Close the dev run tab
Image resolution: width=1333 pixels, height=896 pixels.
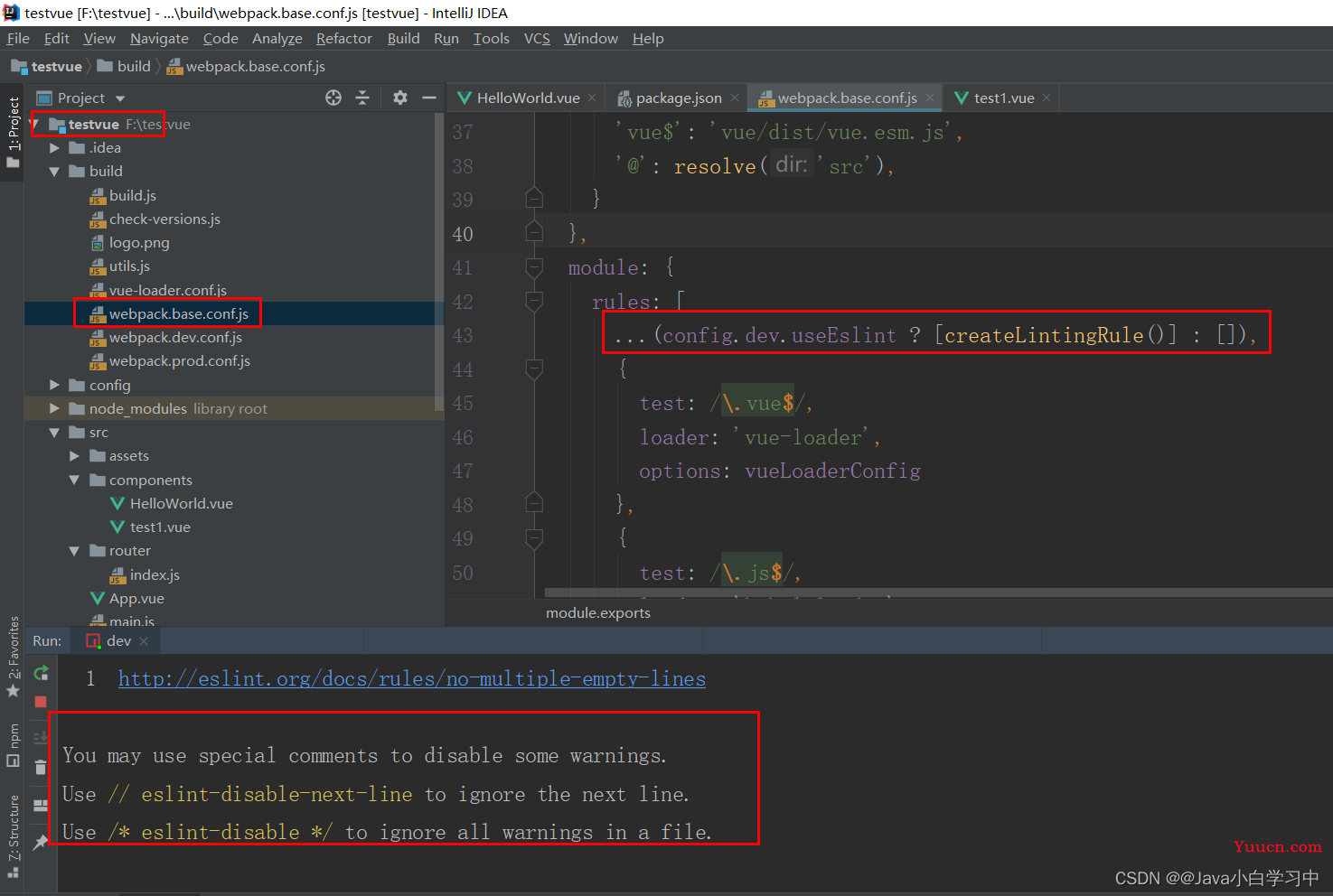[144, 641]
